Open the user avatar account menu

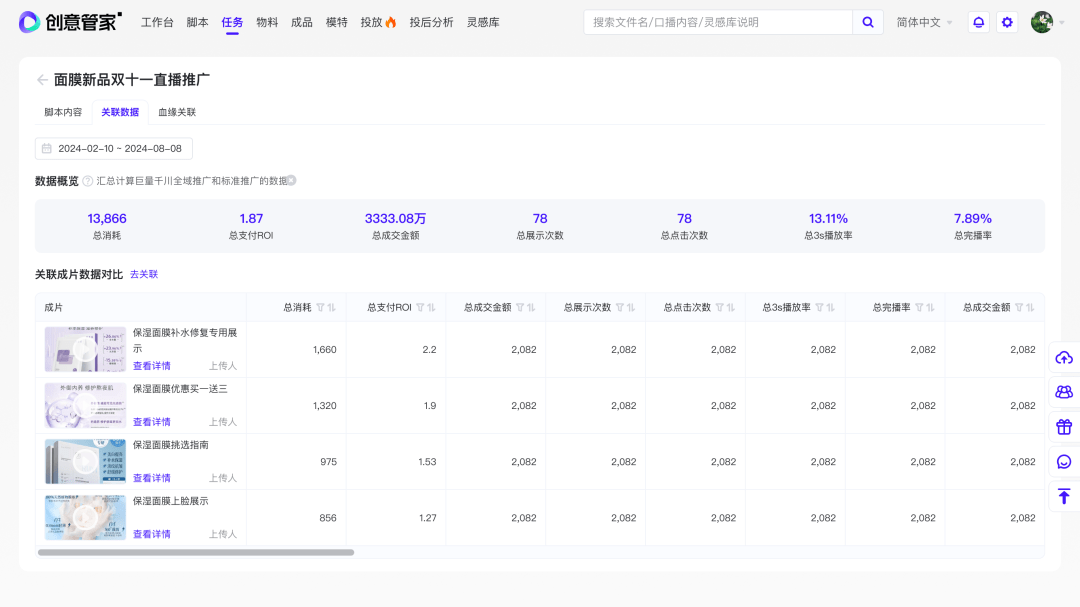pyautogui.click(x=1042, y=22)
